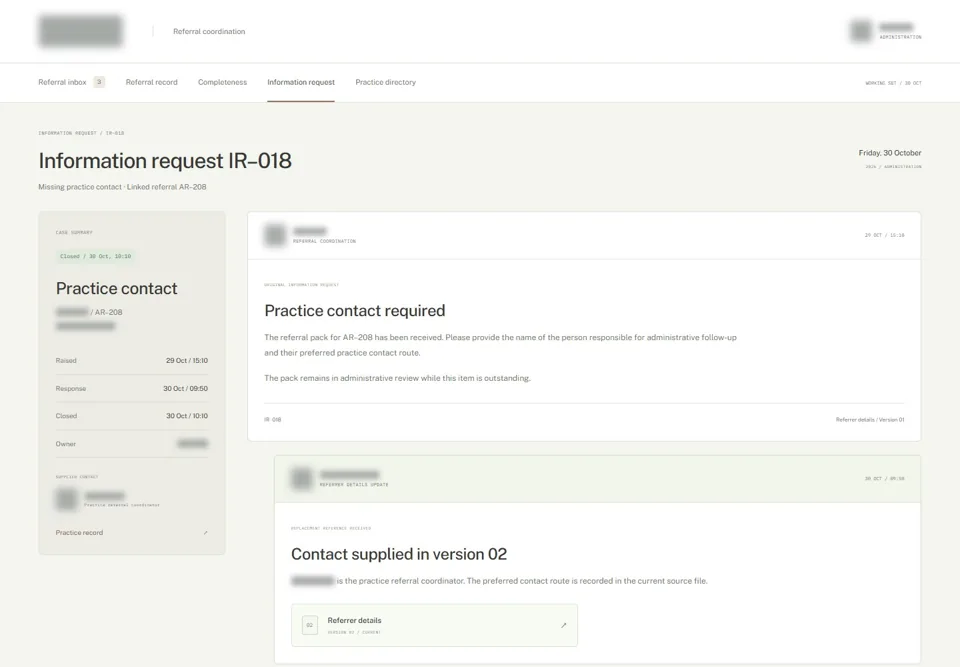This screenshot has width=960, height=667.
Task: Click the '/ AR-208' reference in case summary
Action: coord(107,312)
